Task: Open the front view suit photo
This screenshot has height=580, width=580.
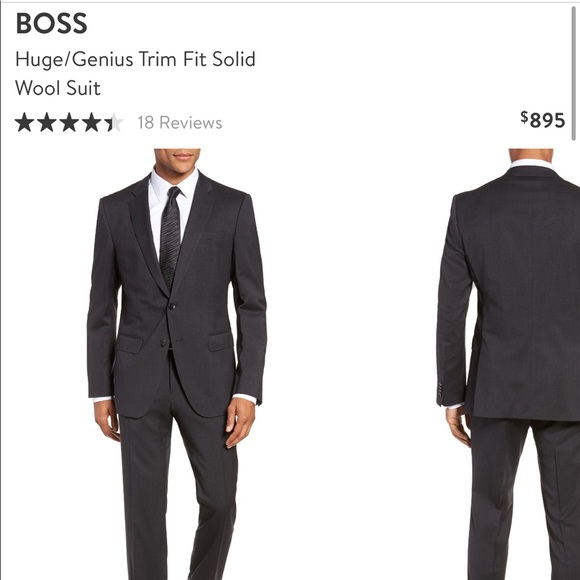Action: click(177, 364)
